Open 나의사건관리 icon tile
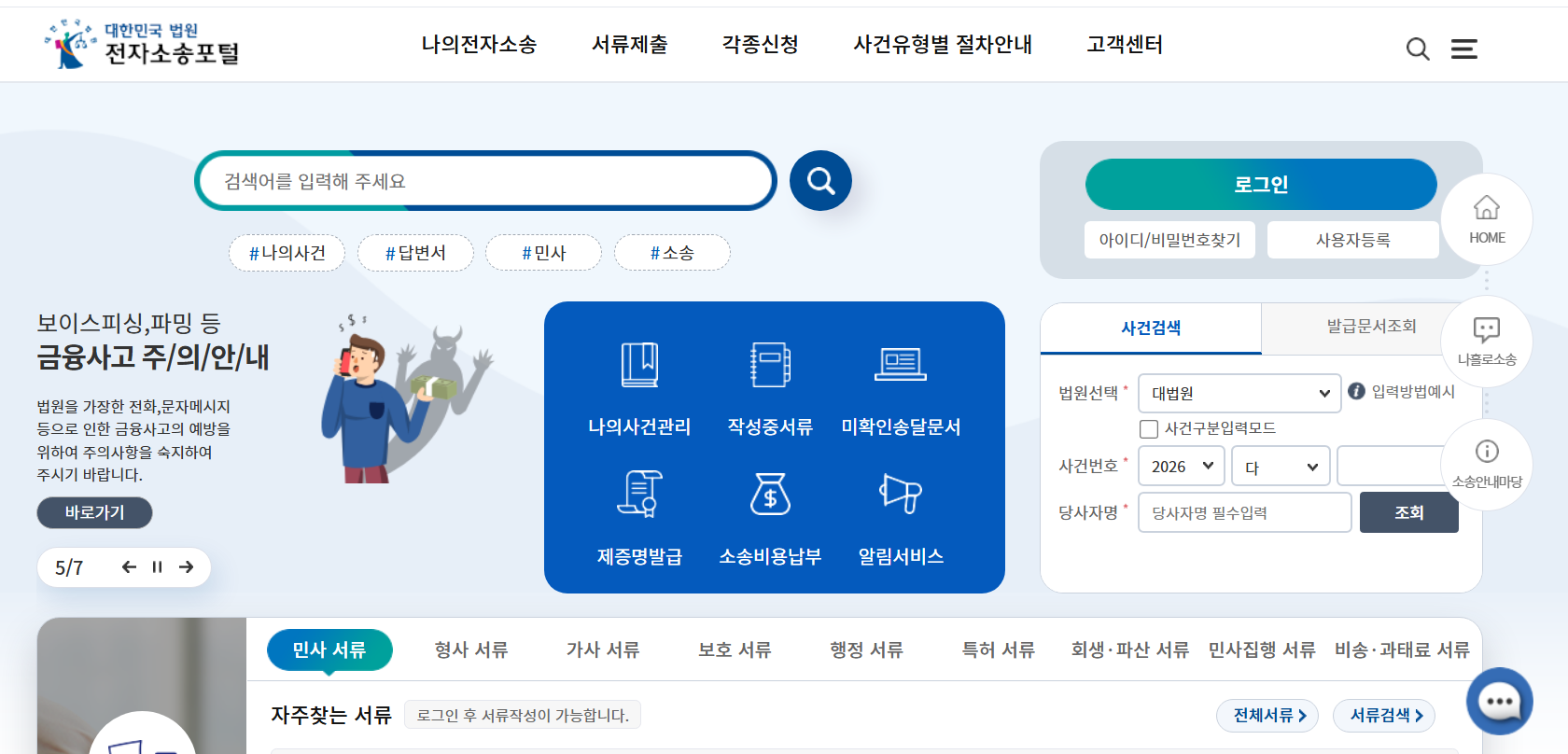This screenshot has height=754, width=1568. pos(639,390)
